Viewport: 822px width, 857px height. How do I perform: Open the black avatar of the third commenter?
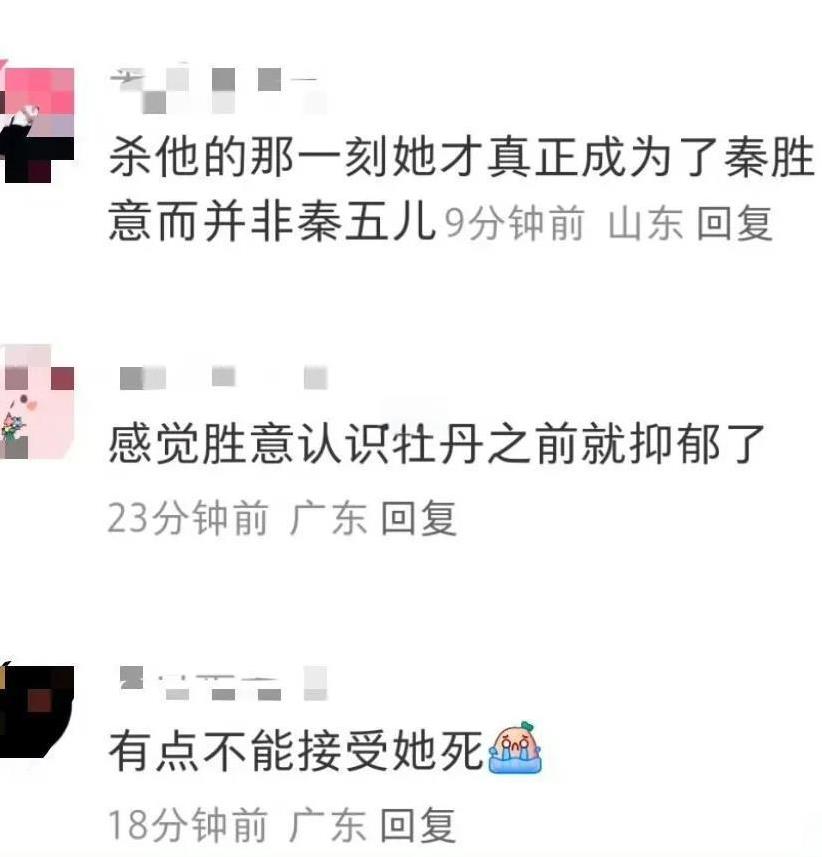click(37, 711)
